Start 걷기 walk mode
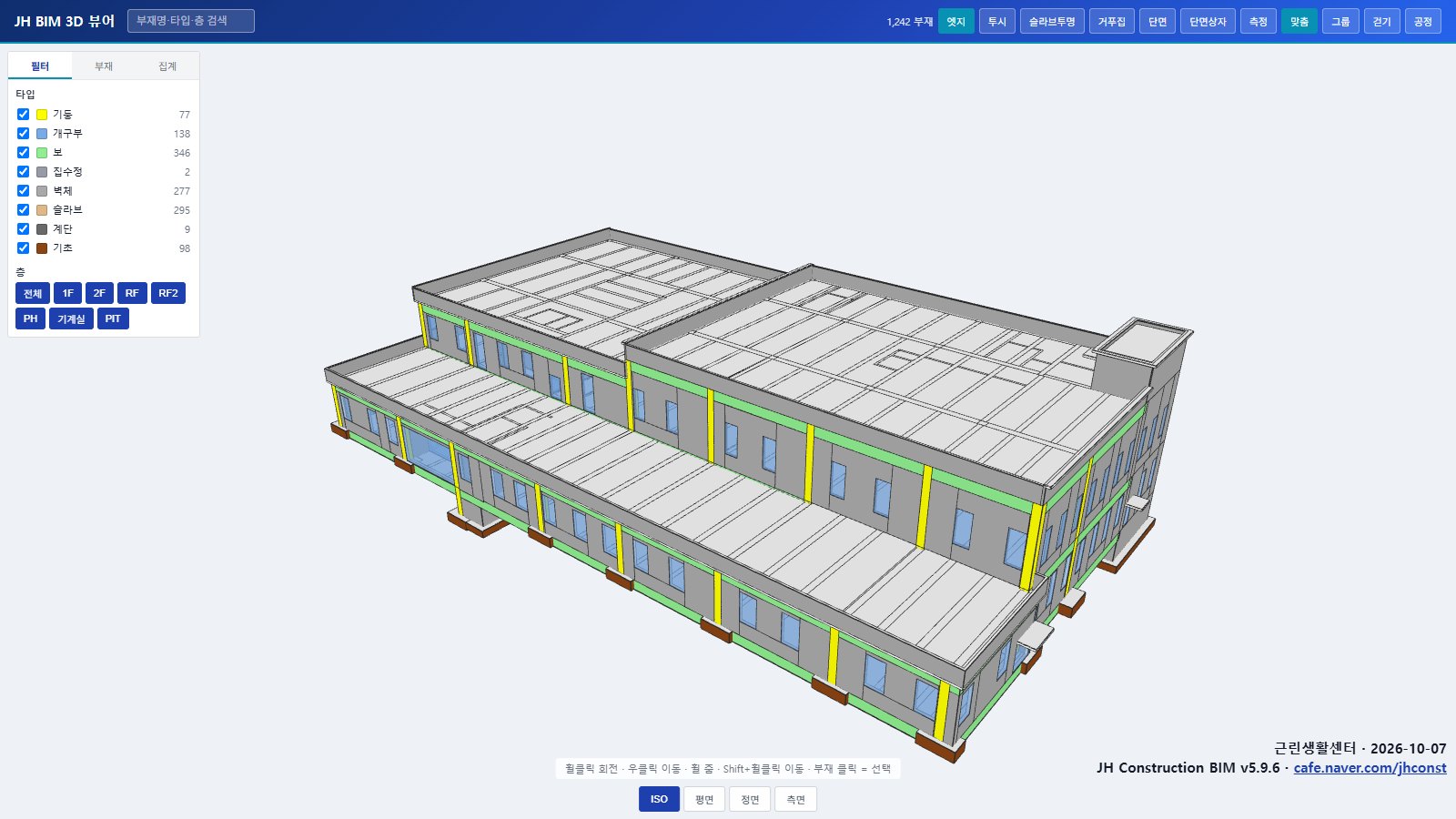 tap(1381, 21)
